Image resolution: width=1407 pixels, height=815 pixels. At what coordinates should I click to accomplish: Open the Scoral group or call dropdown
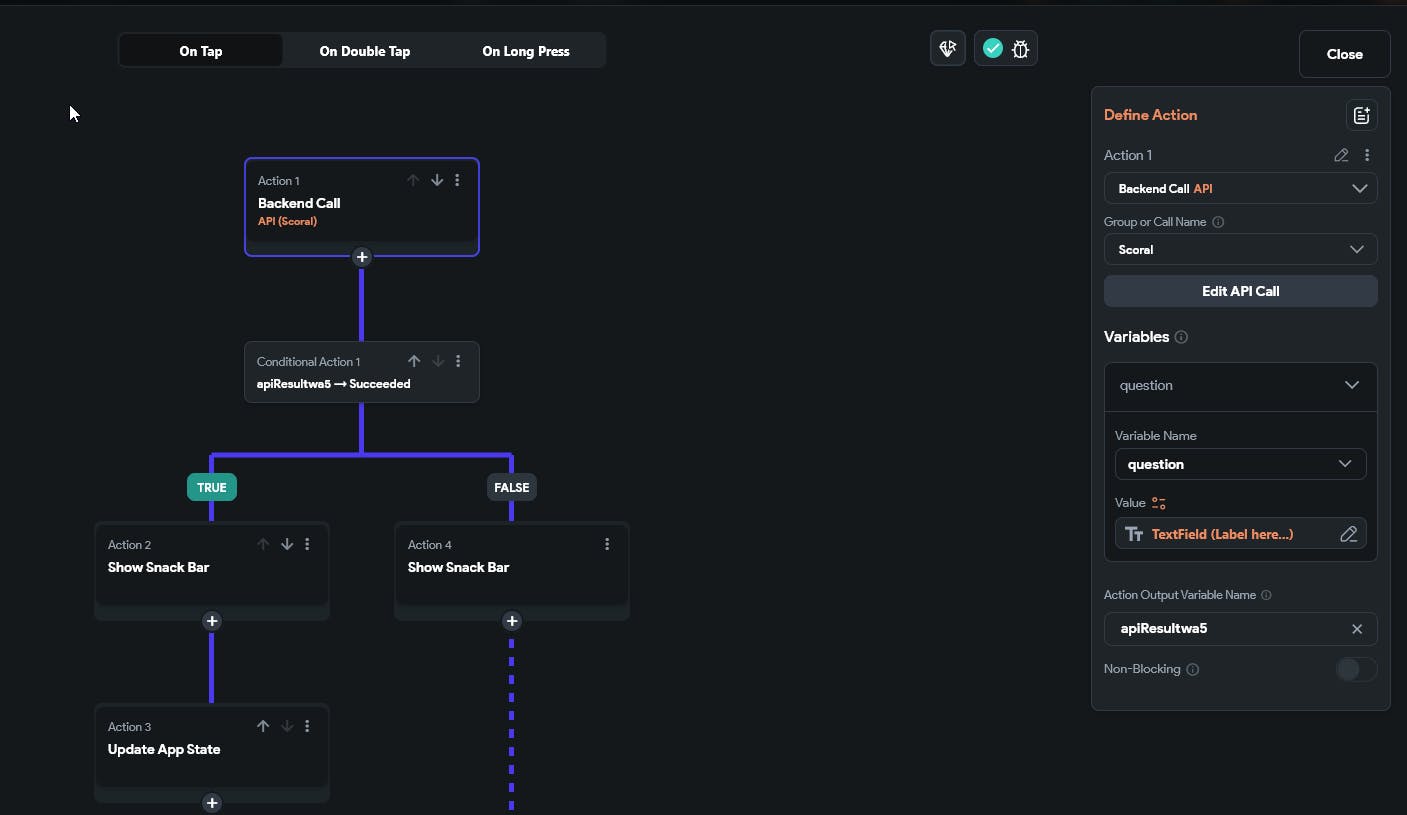[1240, 249]
